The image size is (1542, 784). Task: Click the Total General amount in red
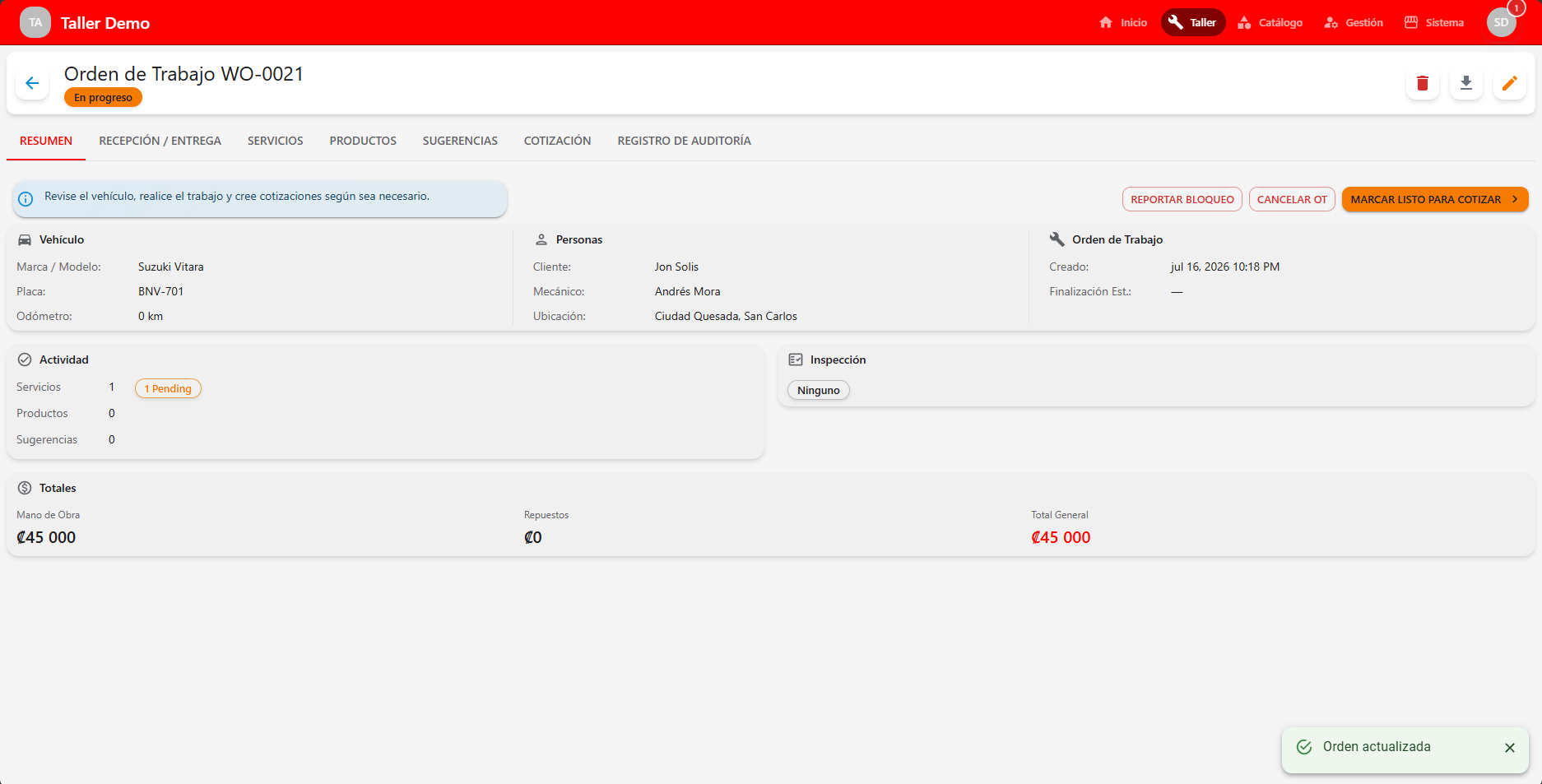click(x=1061, y=537)
